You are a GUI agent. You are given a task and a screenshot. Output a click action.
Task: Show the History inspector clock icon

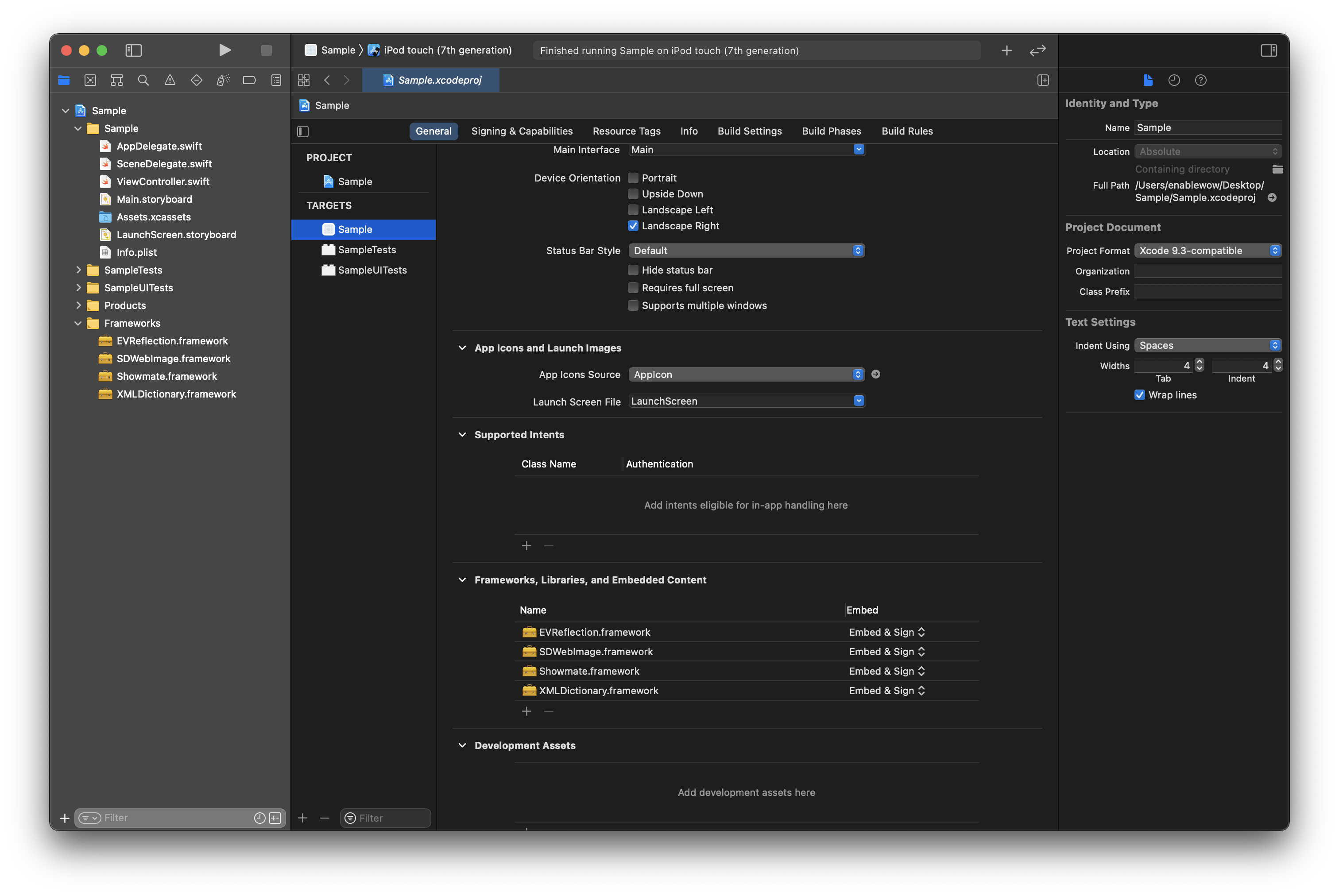(x=1174, y=81)
